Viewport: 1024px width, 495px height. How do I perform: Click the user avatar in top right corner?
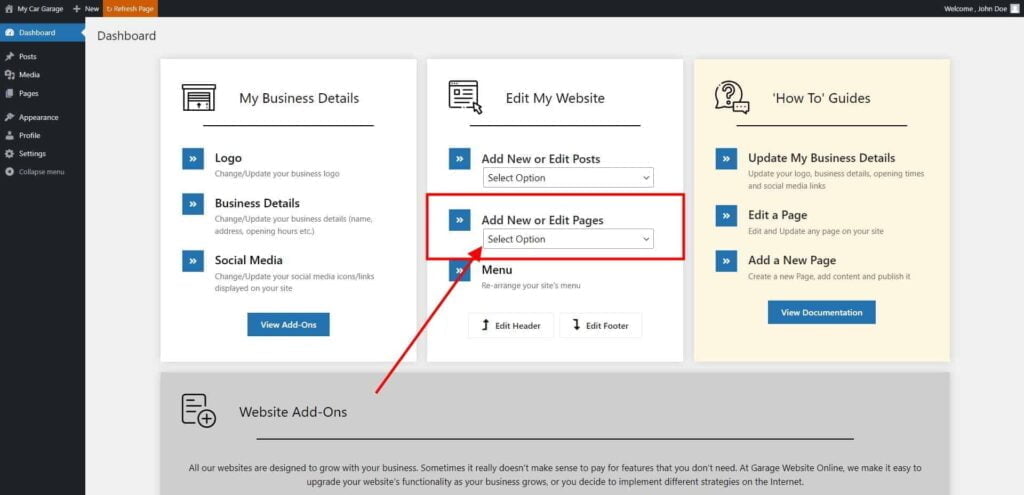pos(1013,8)
